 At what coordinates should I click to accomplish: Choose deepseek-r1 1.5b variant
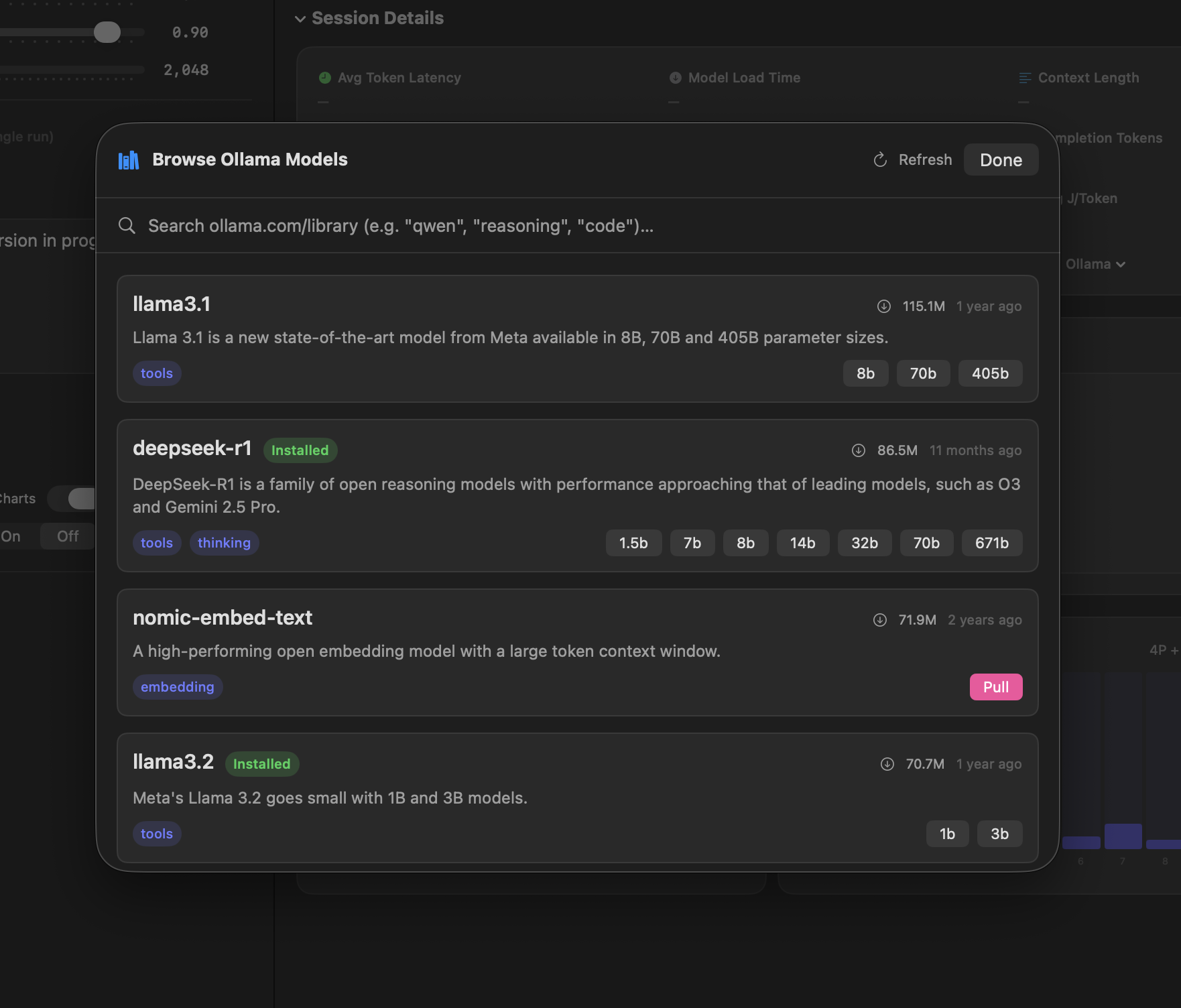[634, 543]
